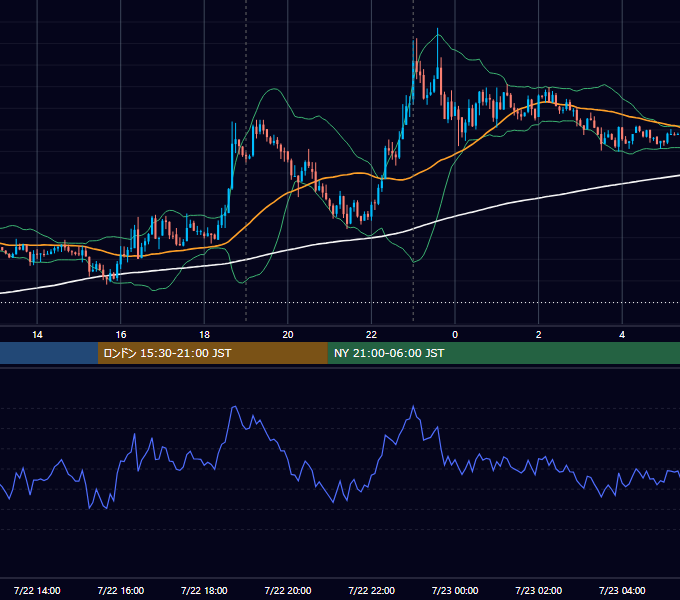The height and width of the screenshot is (600, 680).
Task: Click the 14 hour label on upper axis
Action: tap(37, 335)
